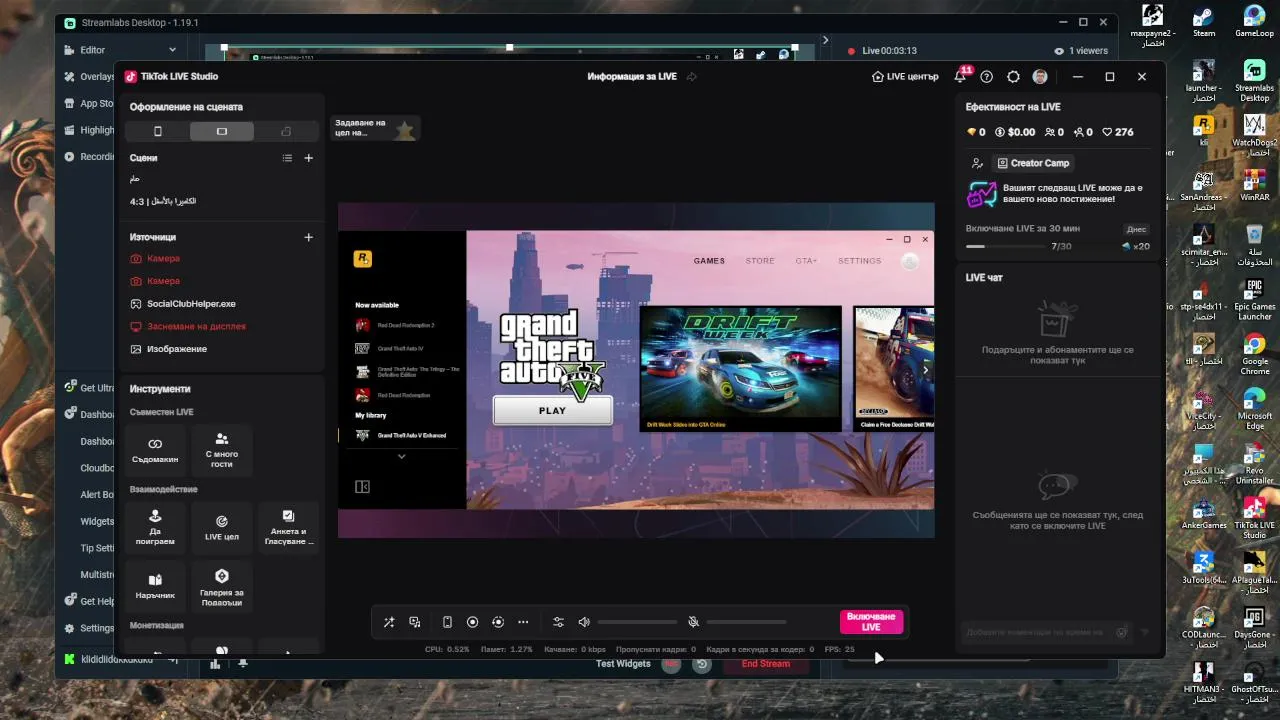The width and height of the screenshot is (1280, 720).
Task: Open Settings in the Streamlabs sidebar
Action: pyautogui.click(x=88, y=628)
